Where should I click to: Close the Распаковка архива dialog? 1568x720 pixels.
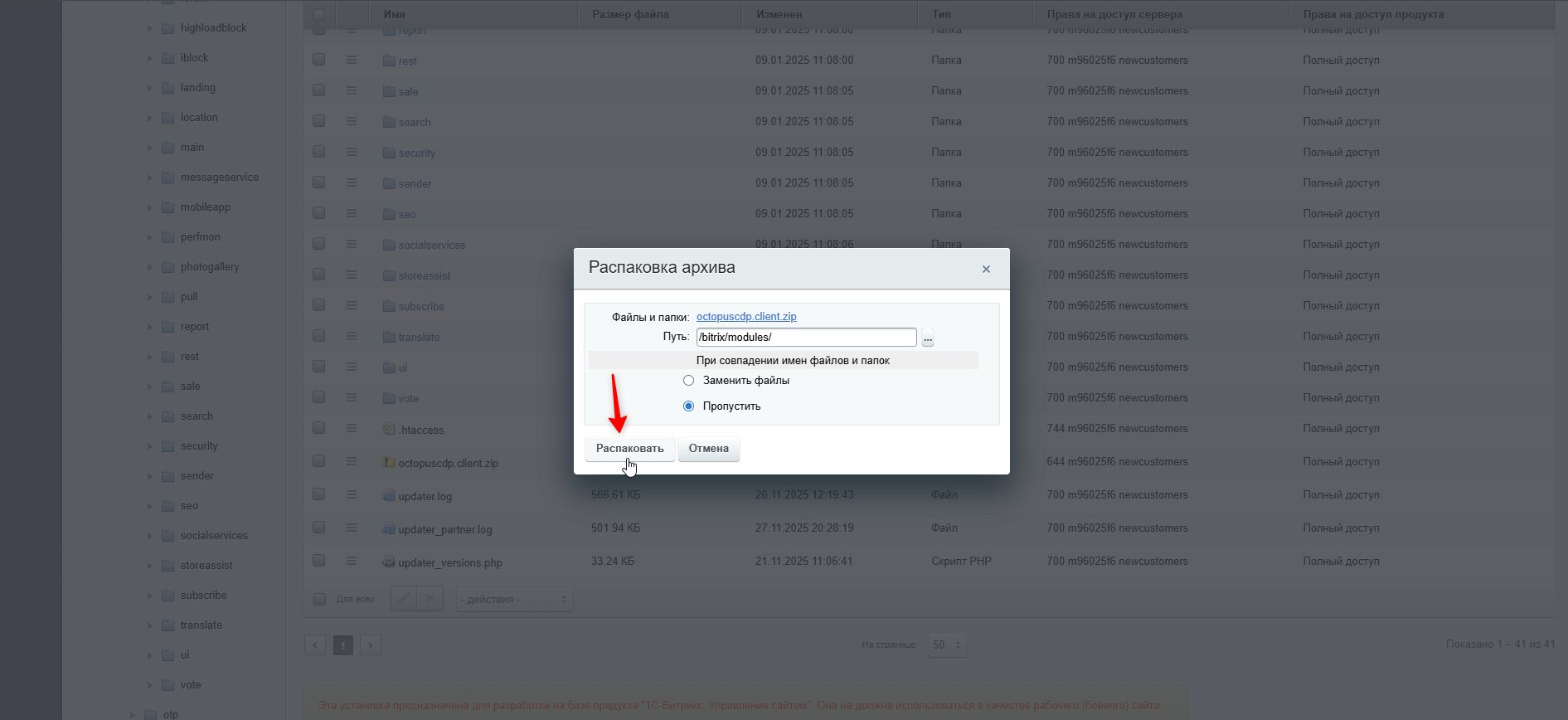pos(986,269)
